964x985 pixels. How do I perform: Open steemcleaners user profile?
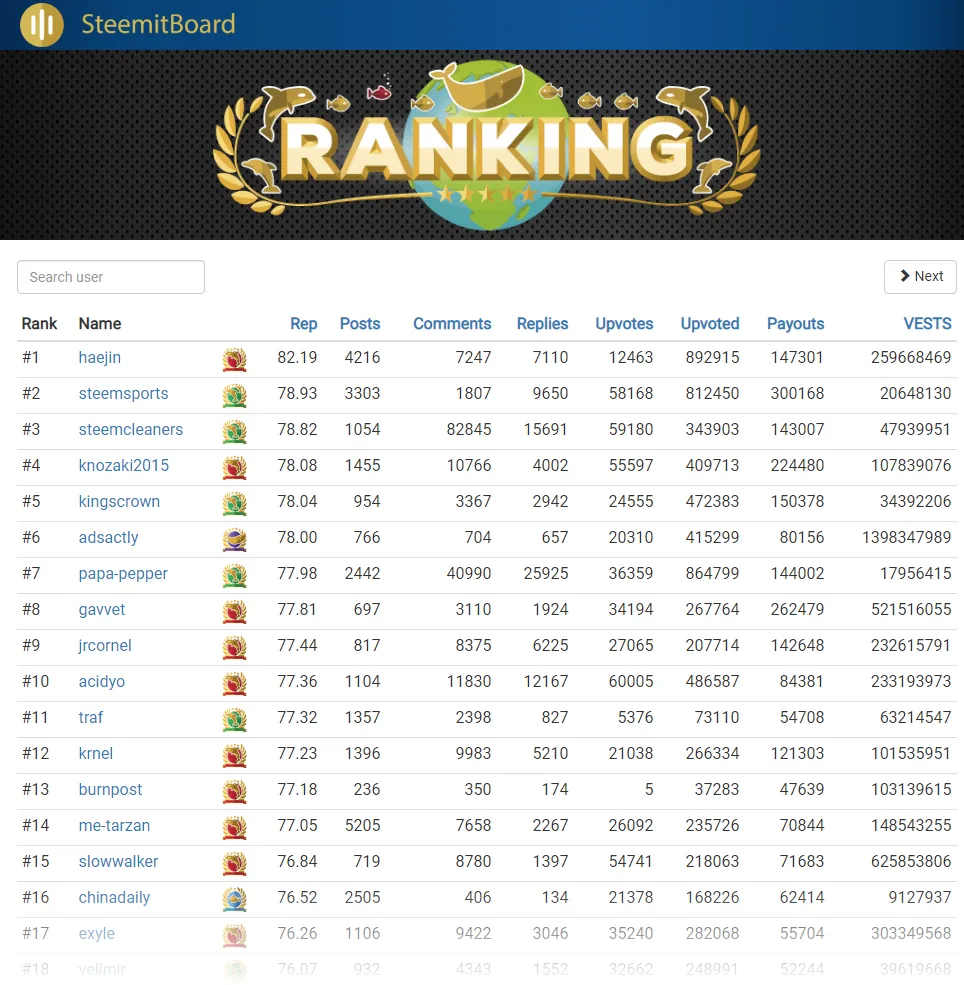pyautogui.click(x=131, y=429)
